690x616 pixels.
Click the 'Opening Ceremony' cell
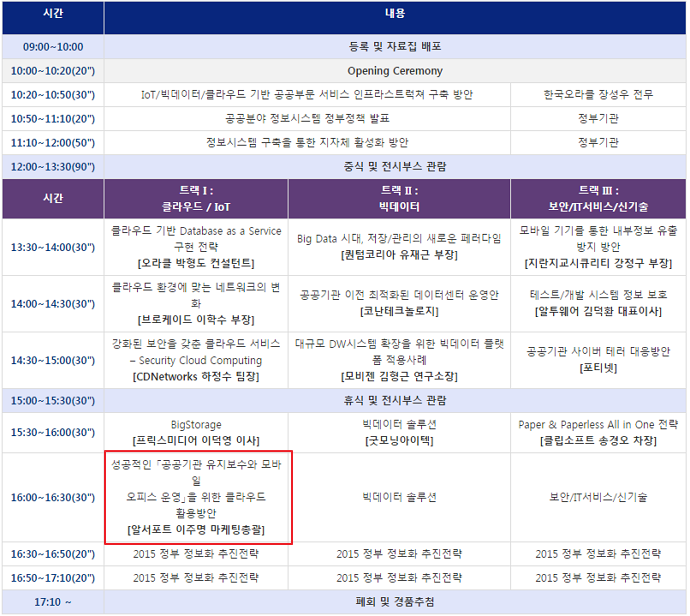click(x=395, y=71)
